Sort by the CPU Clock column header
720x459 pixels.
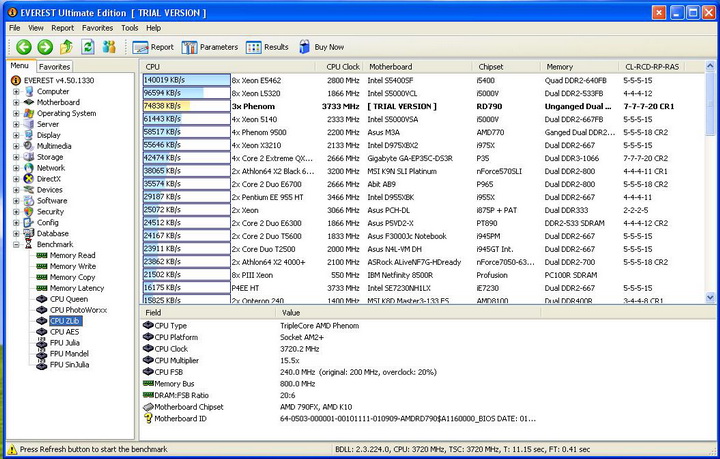coord(340,67)
